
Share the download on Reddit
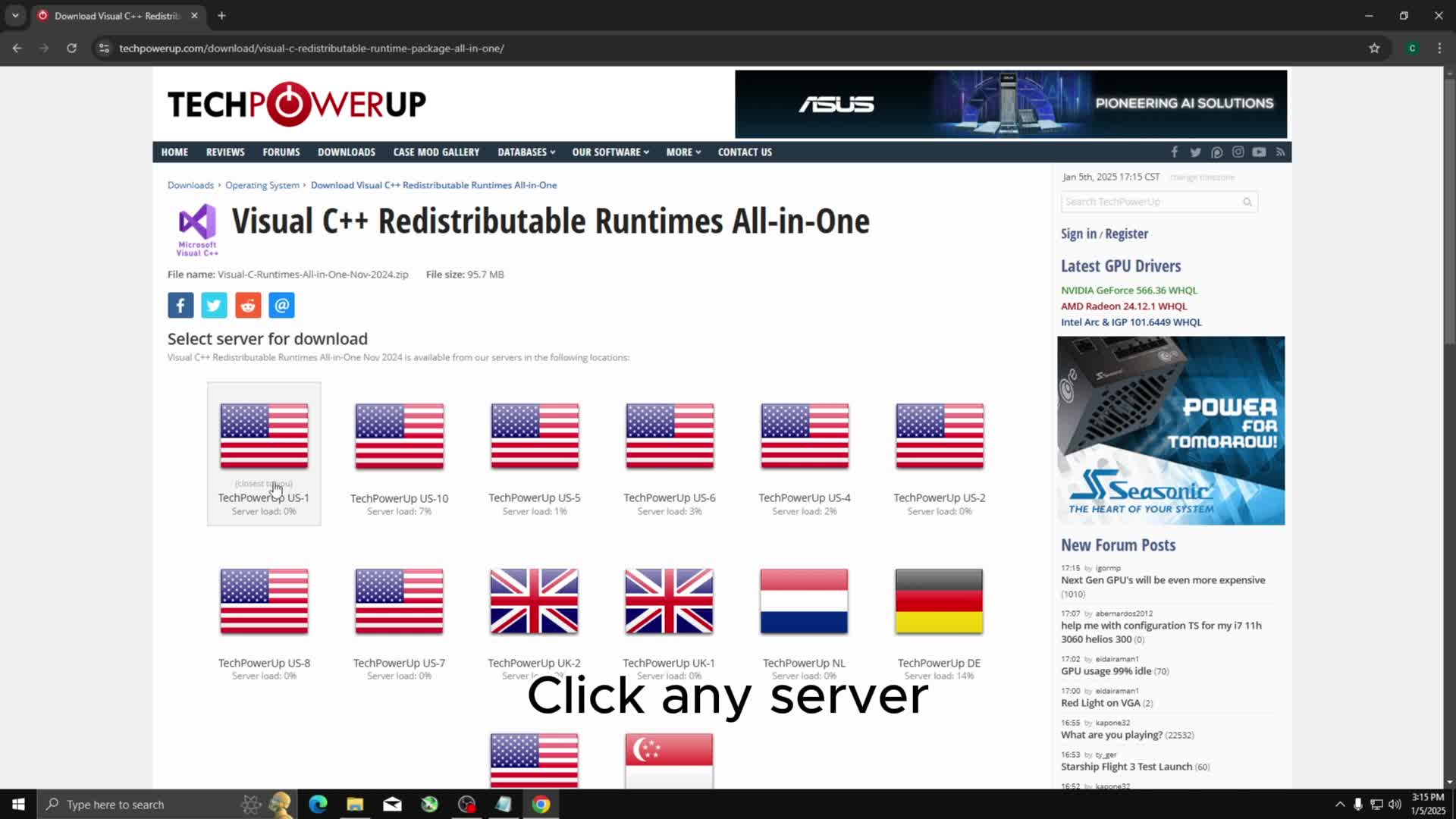(x=248, y=305)
